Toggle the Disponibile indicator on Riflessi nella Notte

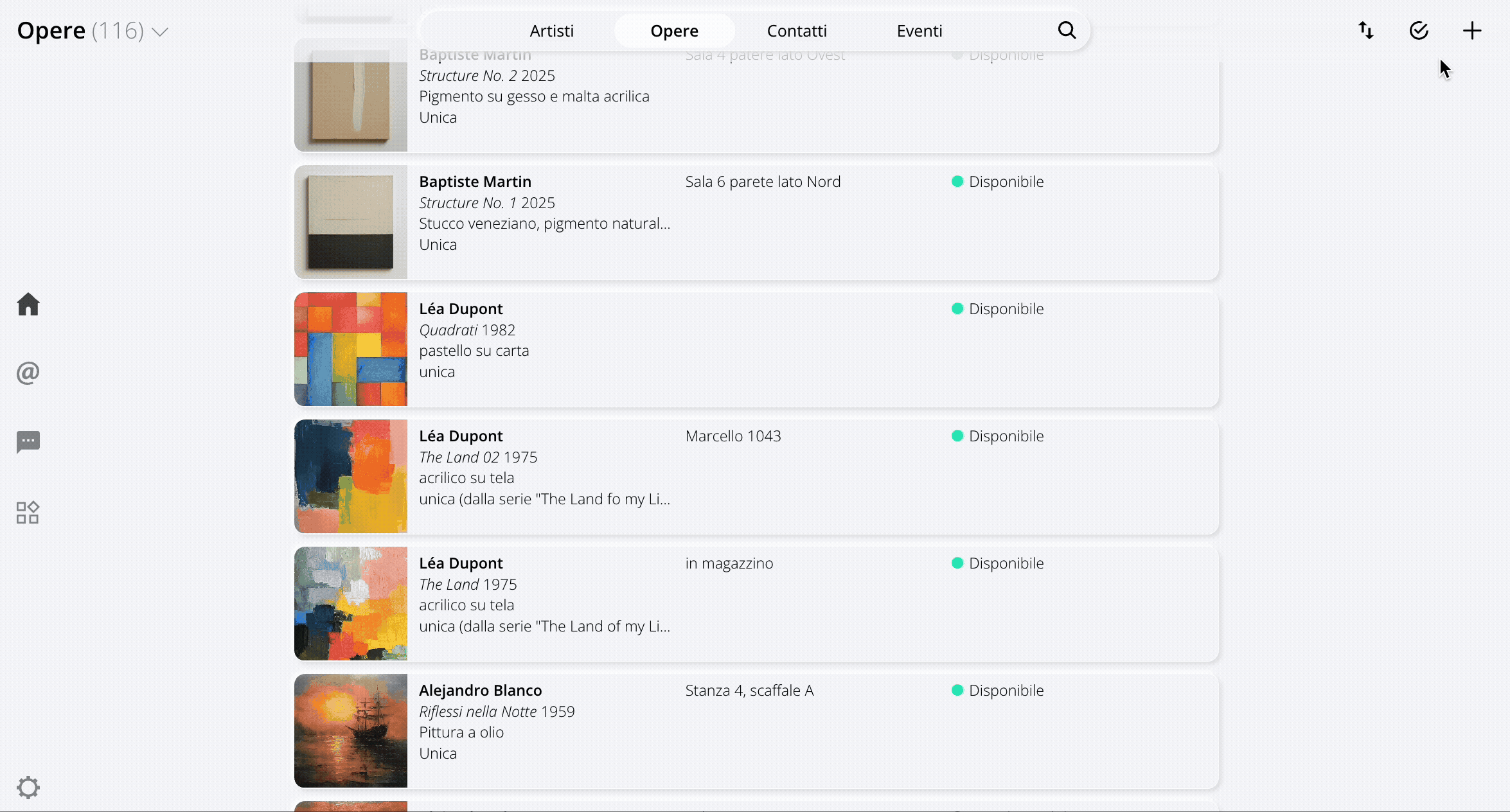pos(957,691)
